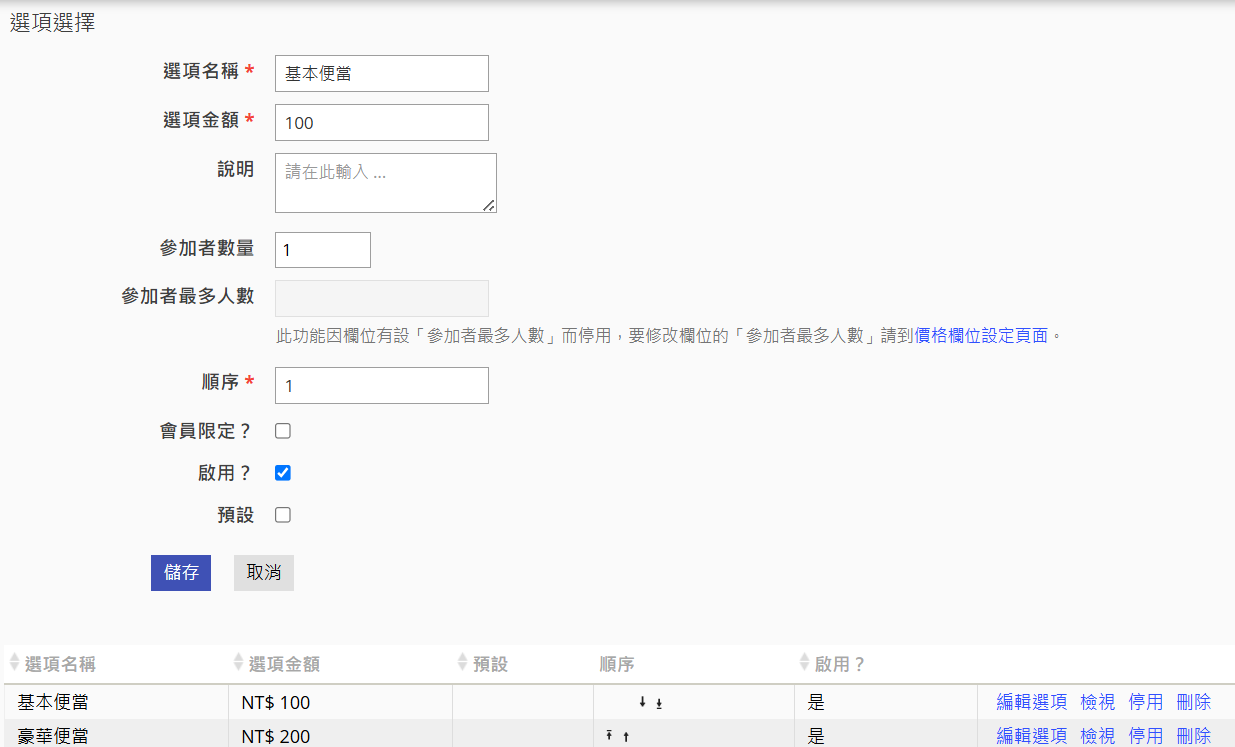The image size is (1235, 747).
Task: Delete the 基本便當 option
Action: (x=1194, y=703)
